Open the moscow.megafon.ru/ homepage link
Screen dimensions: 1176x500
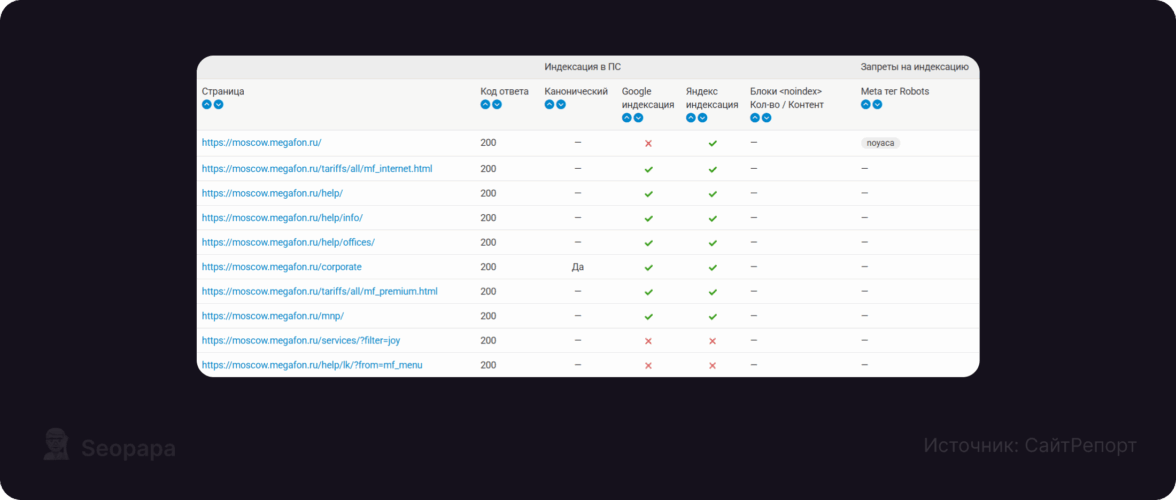click(x=261, y=143)
